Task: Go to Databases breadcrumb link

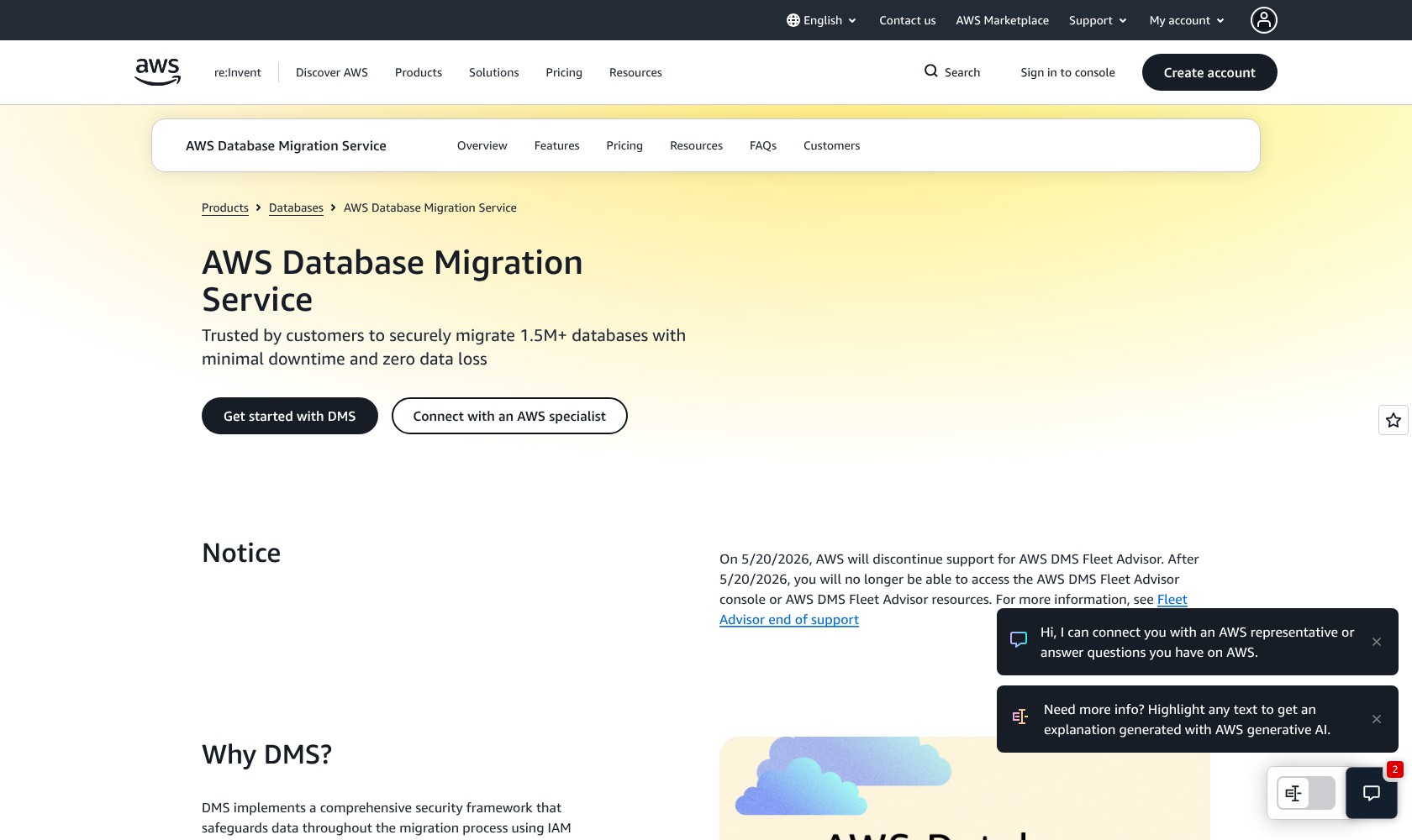Action: click(296, 207)
